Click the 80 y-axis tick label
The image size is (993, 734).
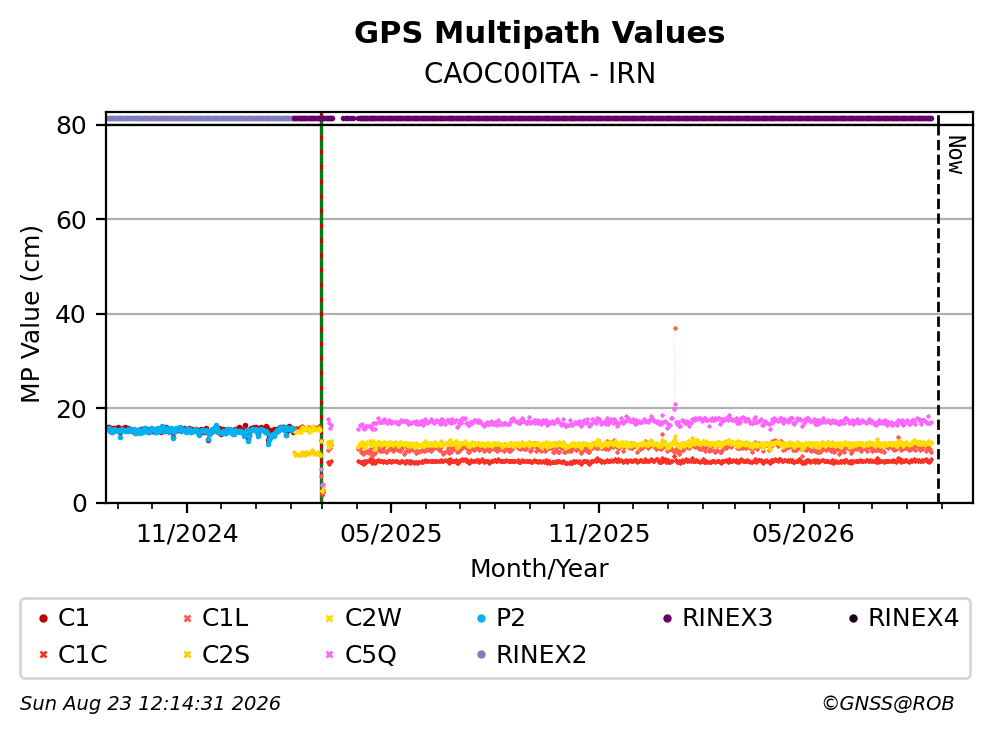pyautogui.click(x=71, y=125)
